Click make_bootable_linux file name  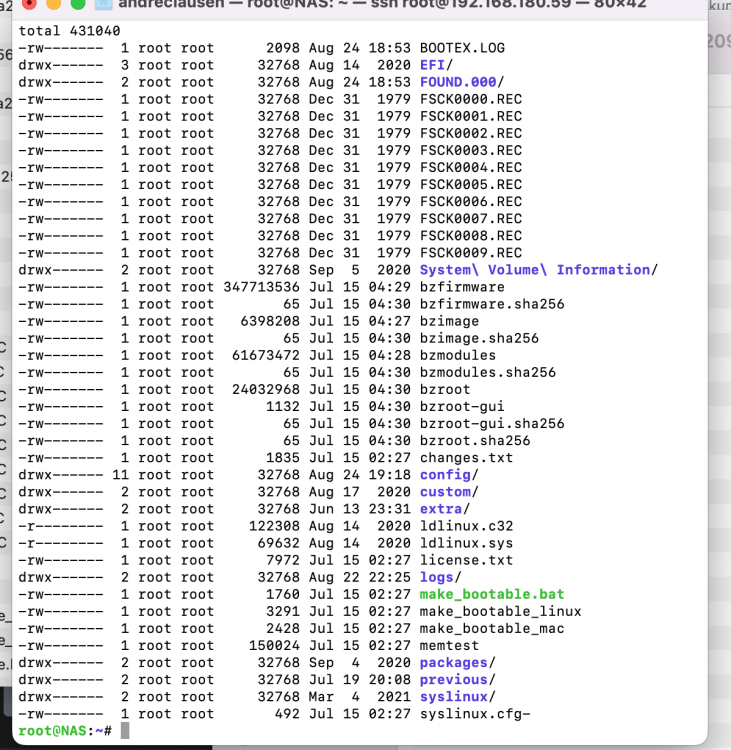[x=501, y=612]
